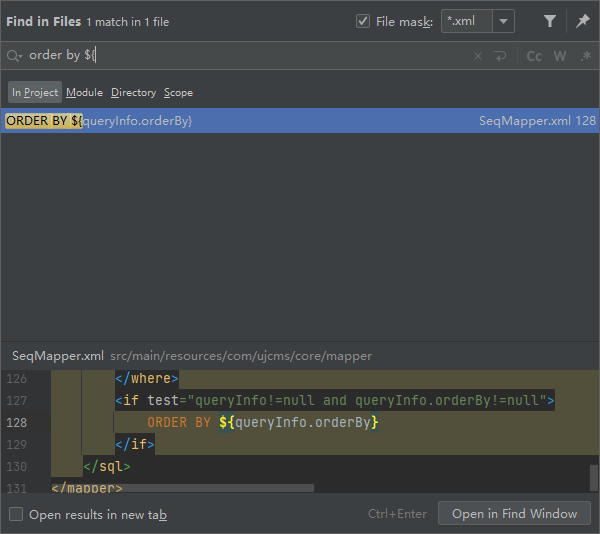Enable Open results in new tab
Screen dimensions: 600x534
pos(16,514)
